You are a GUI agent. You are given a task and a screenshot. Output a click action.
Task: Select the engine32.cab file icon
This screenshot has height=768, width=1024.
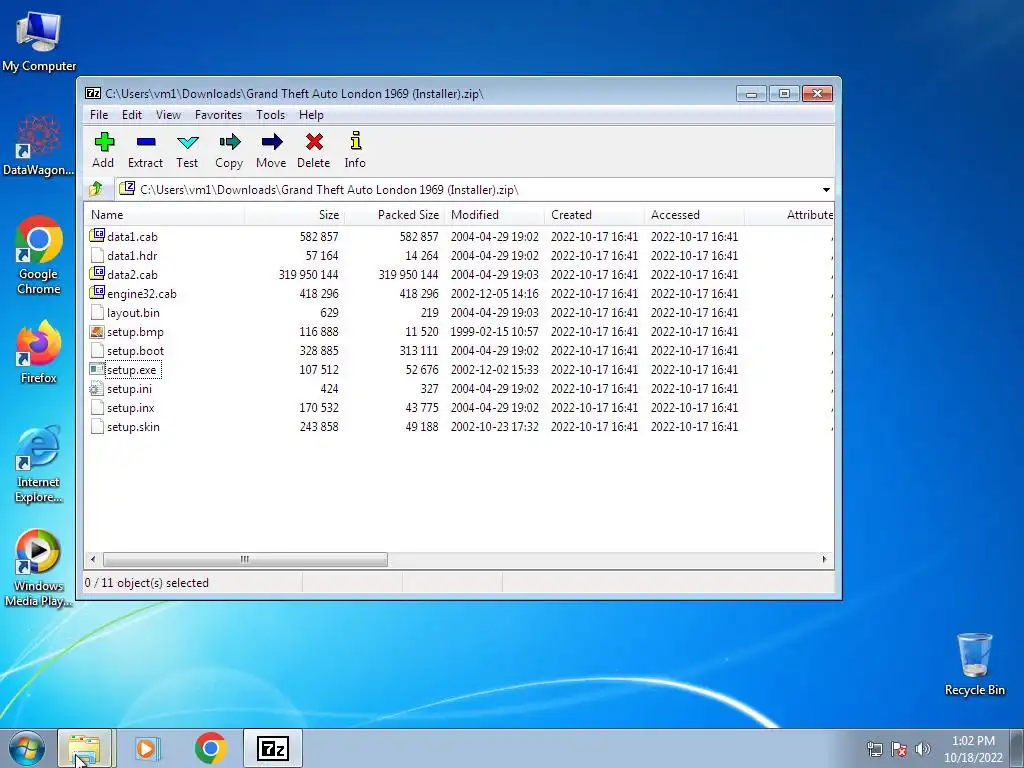pyautogui.click(x=97, y=293)
